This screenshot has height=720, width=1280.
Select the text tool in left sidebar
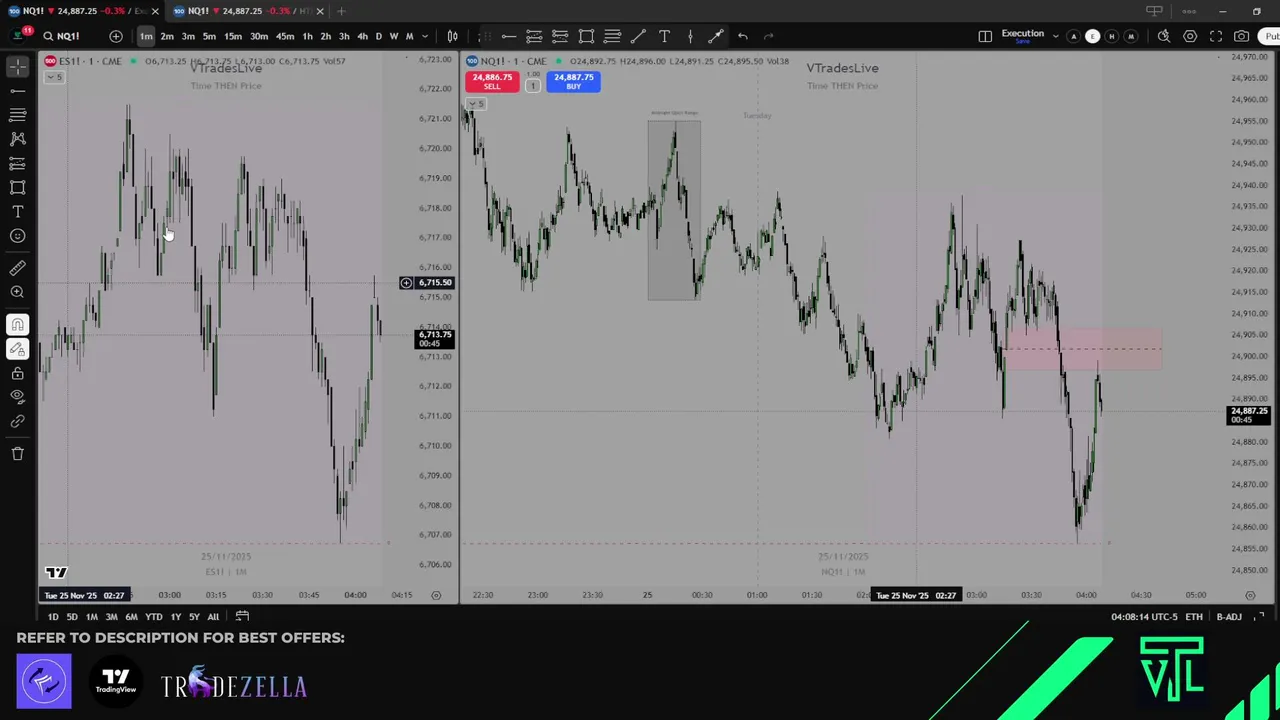tap(18, 212)
